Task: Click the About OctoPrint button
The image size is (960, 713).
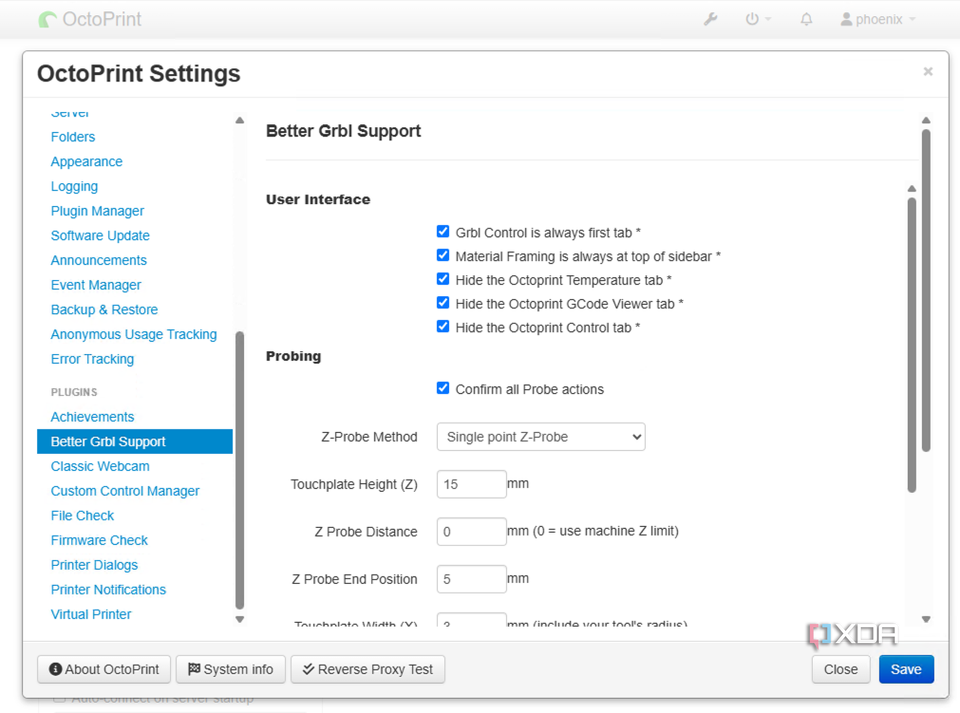Action: click(x=104, y=670)
